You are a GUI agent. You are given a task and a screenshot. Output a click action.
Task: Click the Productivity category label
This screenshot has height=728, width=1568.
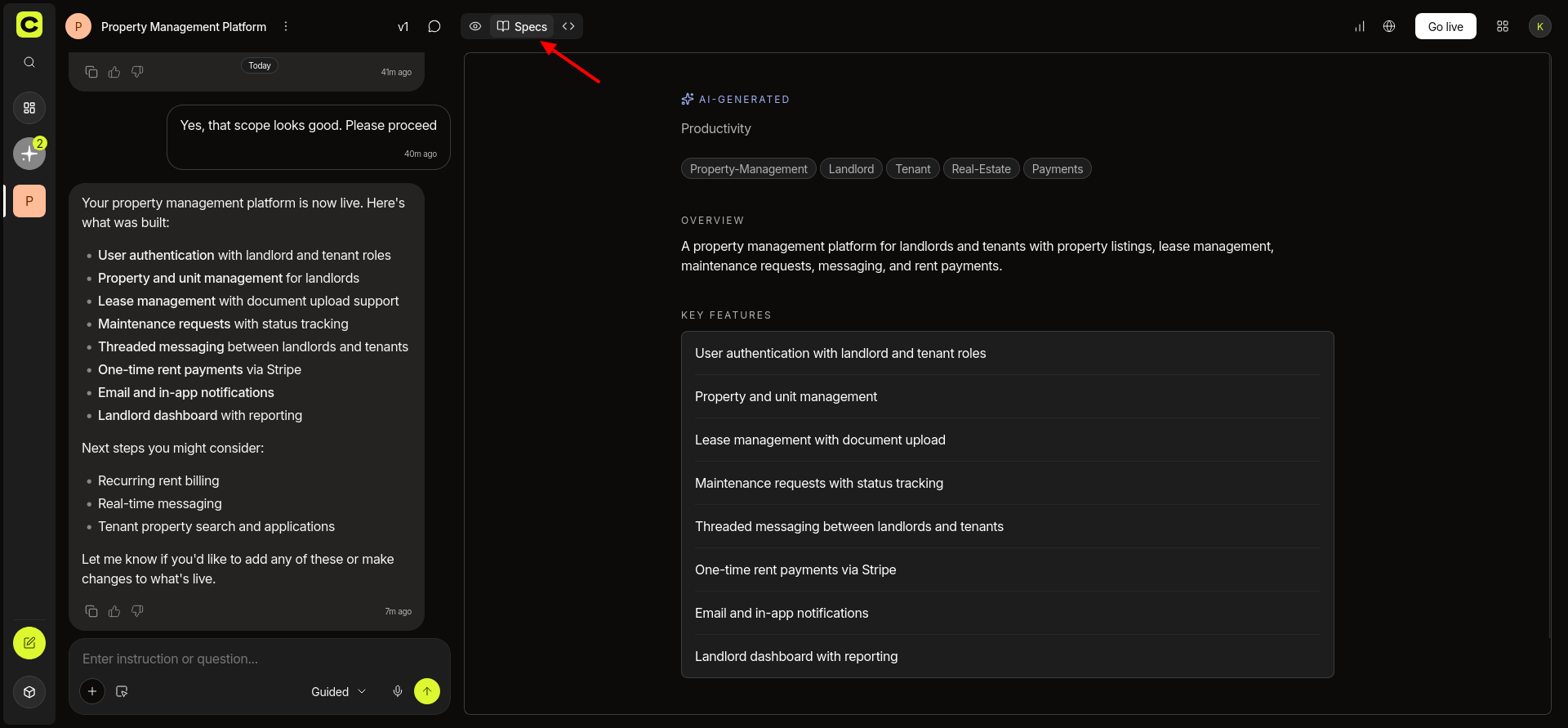[x=715, y=128]
